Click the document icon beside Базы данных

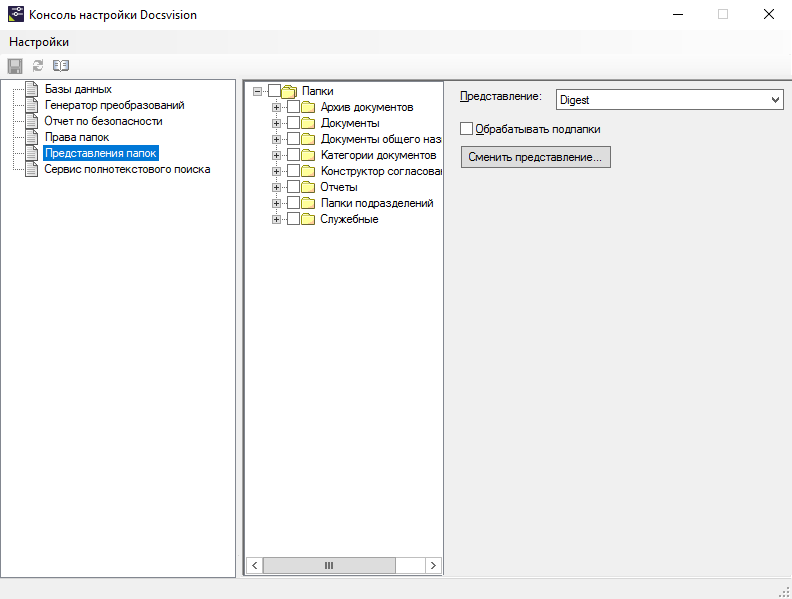click(32, 90)
